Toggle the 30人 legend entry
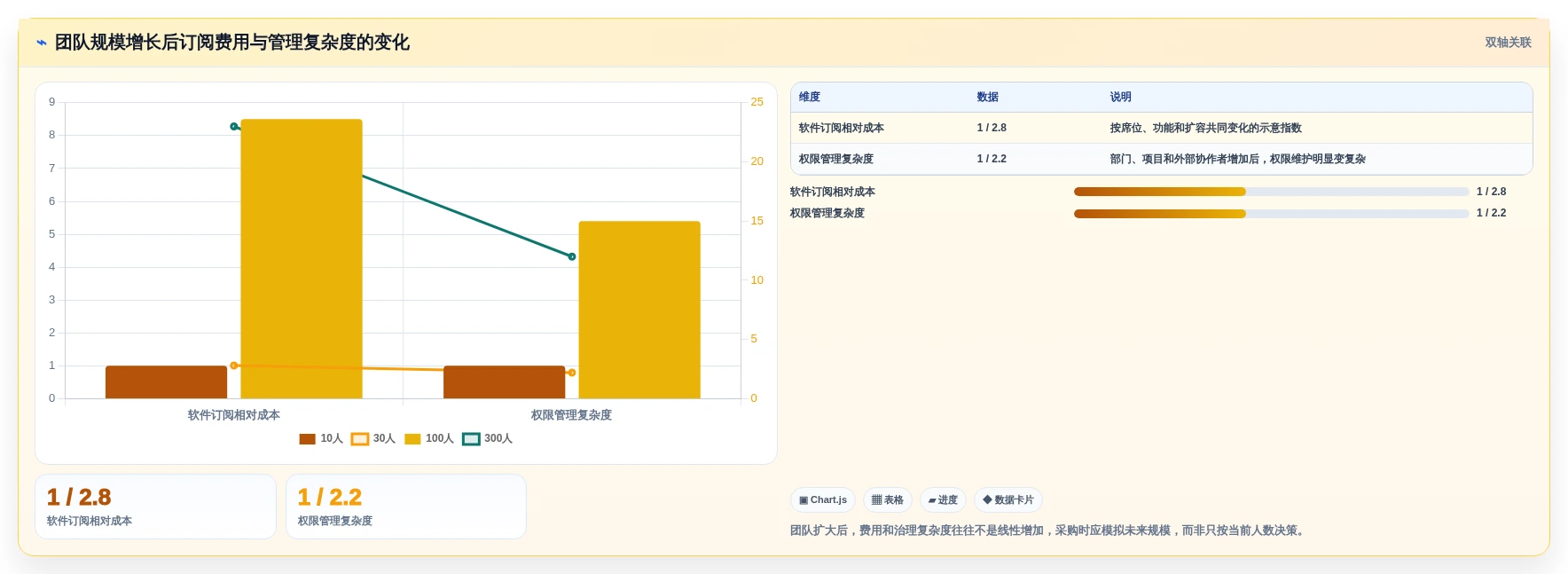Screen dimensions: 1568x574 (373, 439)
